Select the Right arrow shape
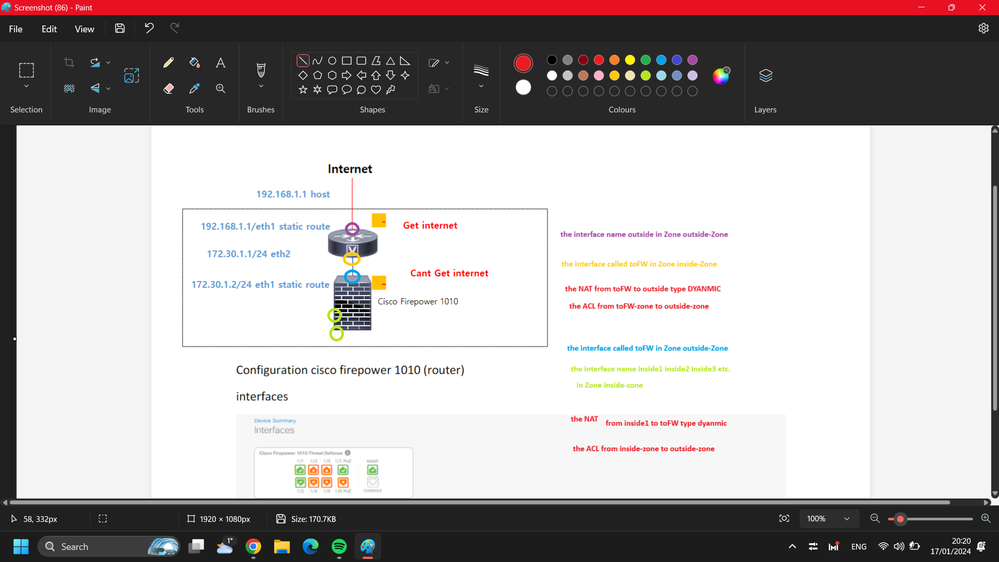 [x=347, y=75]
